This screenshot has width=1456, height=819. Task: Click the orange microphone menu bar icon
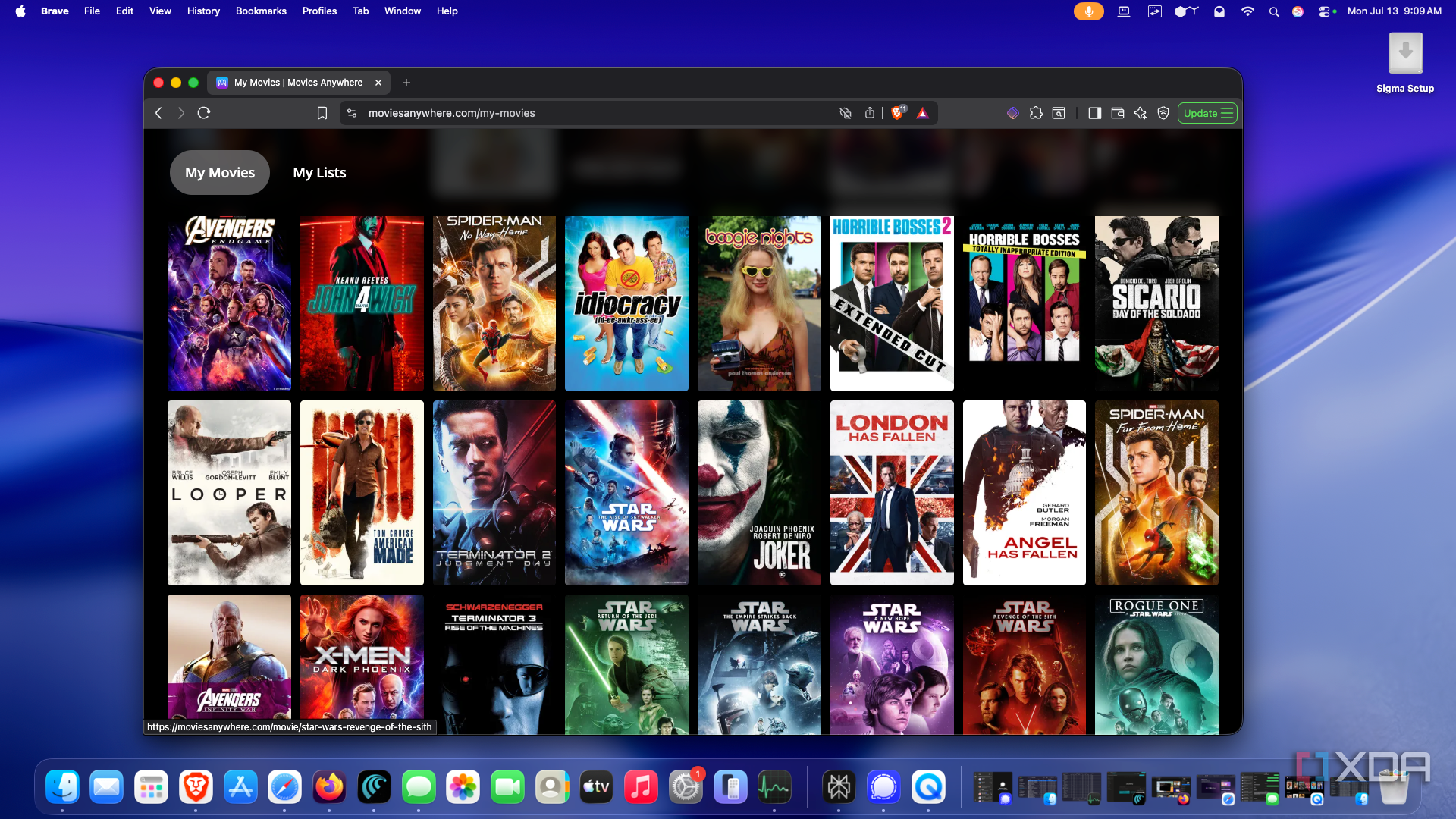pos(1088,11)
